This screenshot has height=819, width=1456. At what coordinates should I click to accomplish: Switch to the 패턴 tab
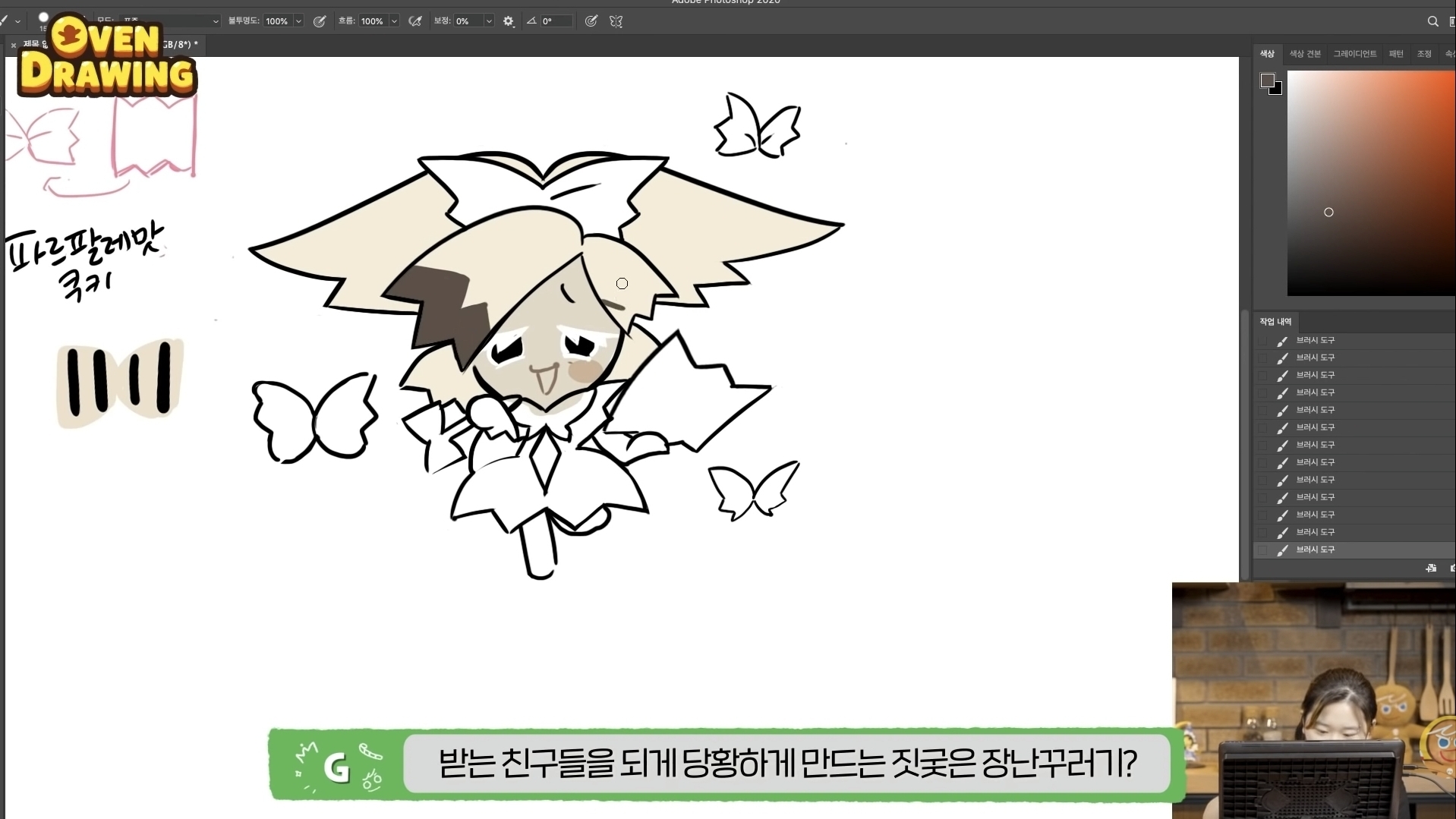coord(1396,54)
